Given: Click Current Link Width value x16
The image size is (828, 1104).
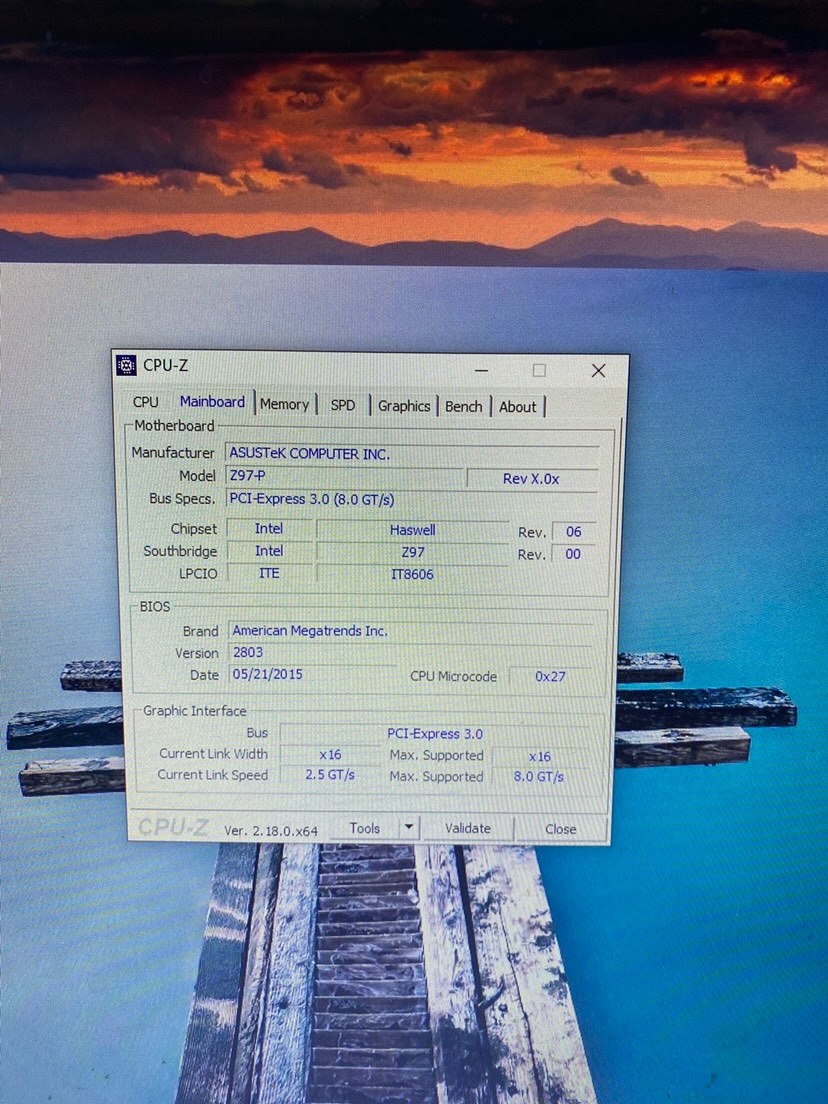Looking at the screenshot, I should [x=330, y=755].
